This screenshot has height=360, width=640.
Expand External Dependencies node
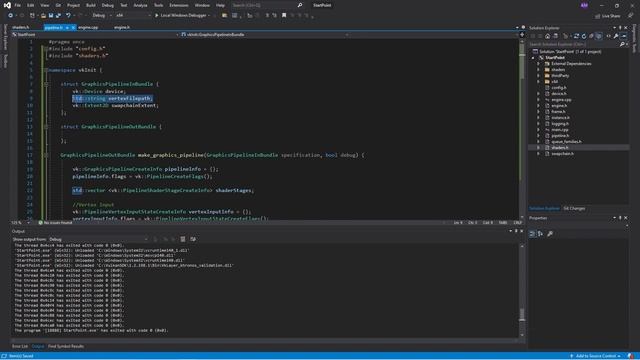click(x=538, y=64)
